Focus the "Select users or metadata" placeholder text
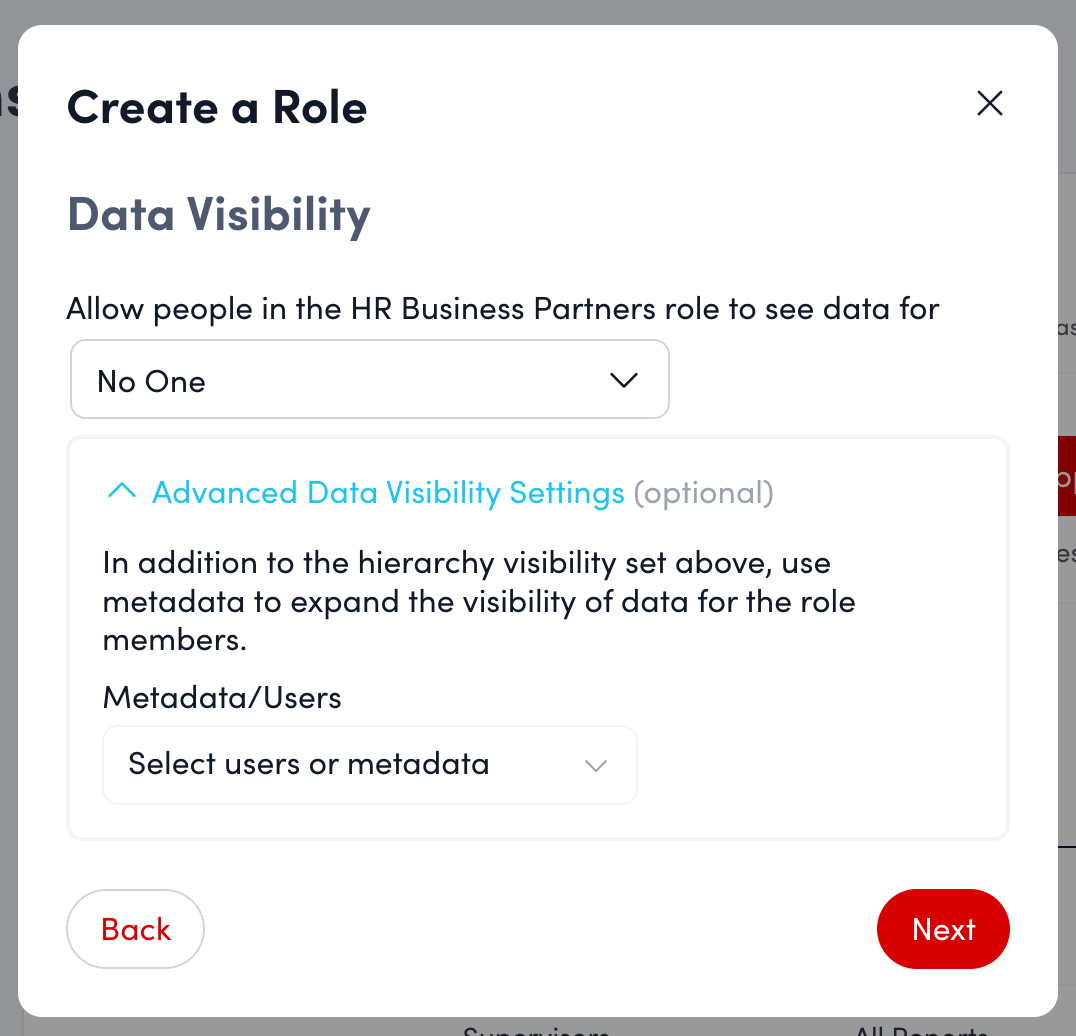Screen dimensions: 1076x1036 [x=309, y=765]
